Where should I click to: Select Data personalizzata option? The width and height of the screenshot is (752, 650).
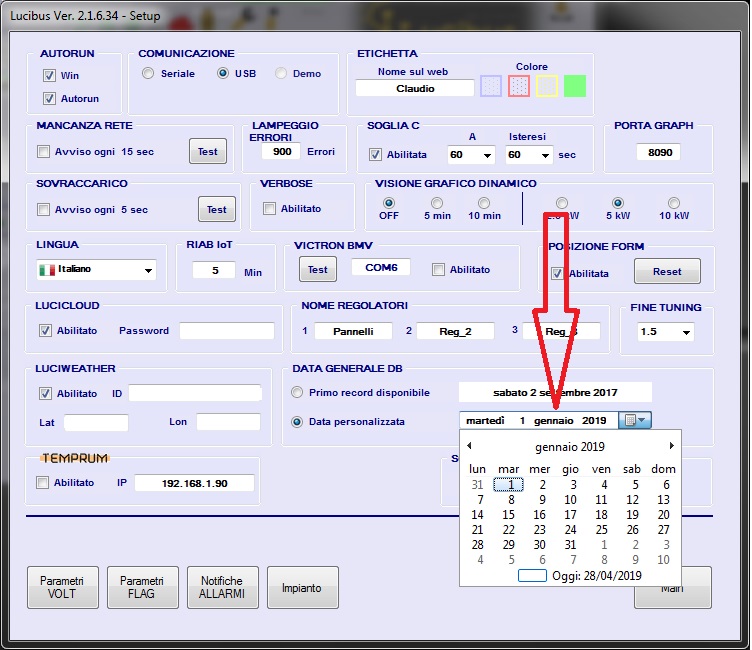pyautogui.click(x=297, y=422)
